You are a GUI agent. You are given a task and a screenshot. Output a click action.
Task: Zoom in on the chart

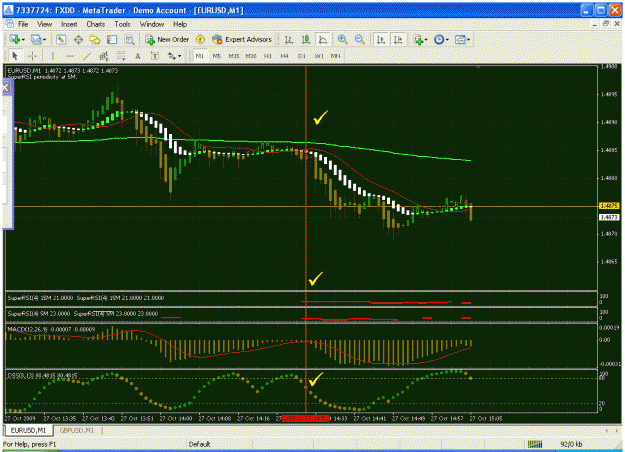point(342,39)
